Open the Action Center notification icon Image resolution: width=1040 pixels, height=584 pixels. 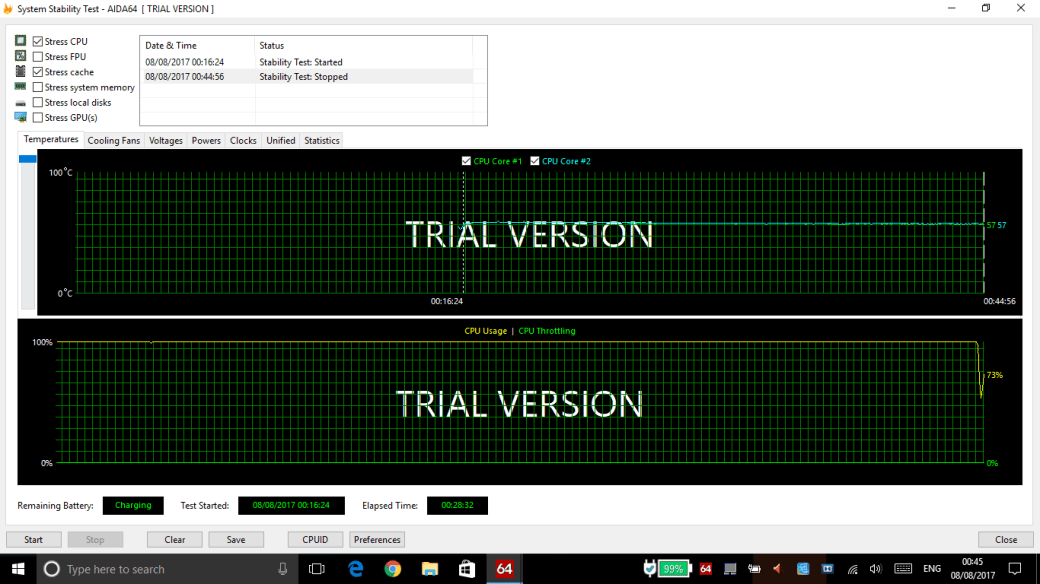coord(1014,568)
